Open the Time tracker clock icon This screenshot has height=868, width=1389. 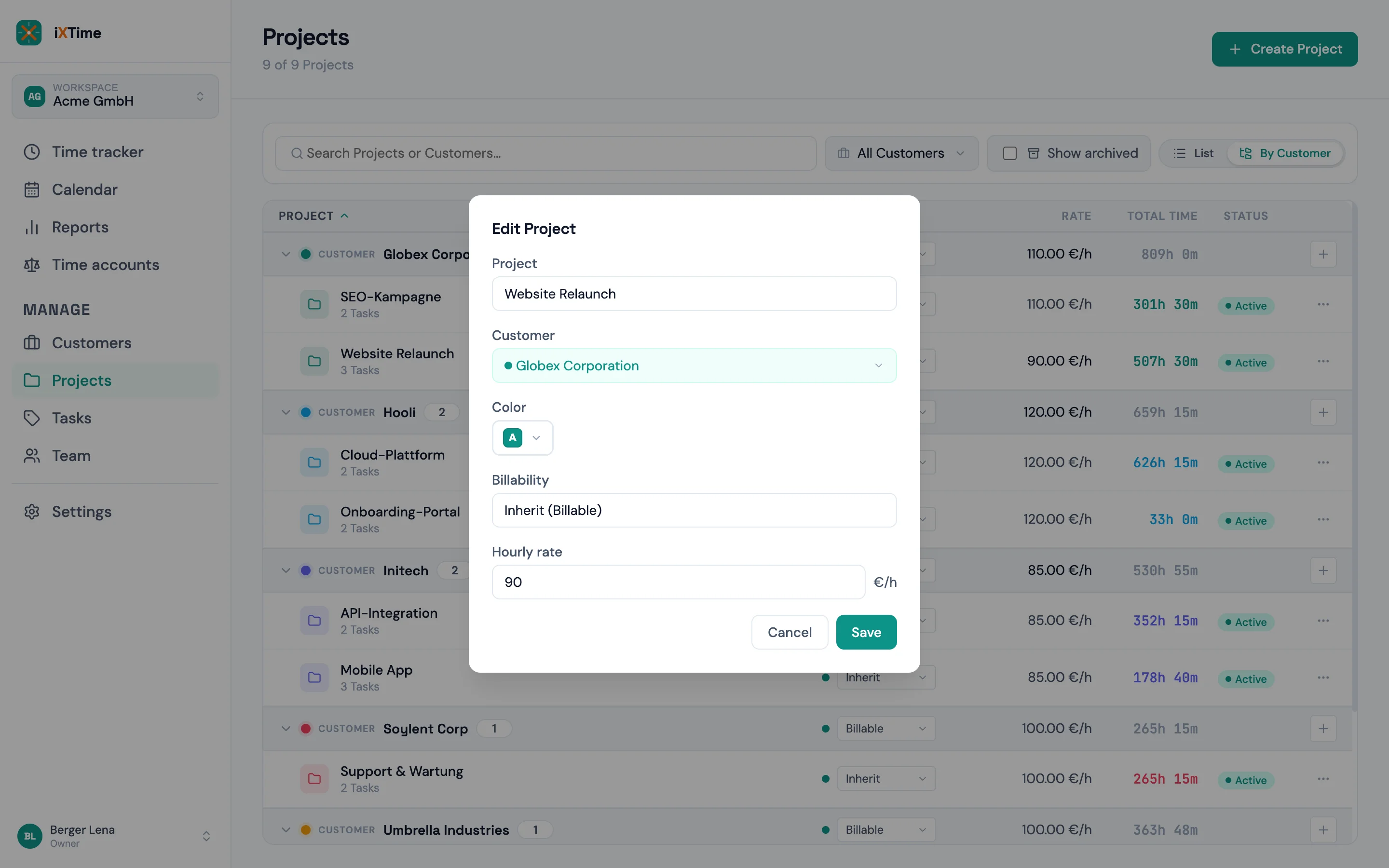31,151
